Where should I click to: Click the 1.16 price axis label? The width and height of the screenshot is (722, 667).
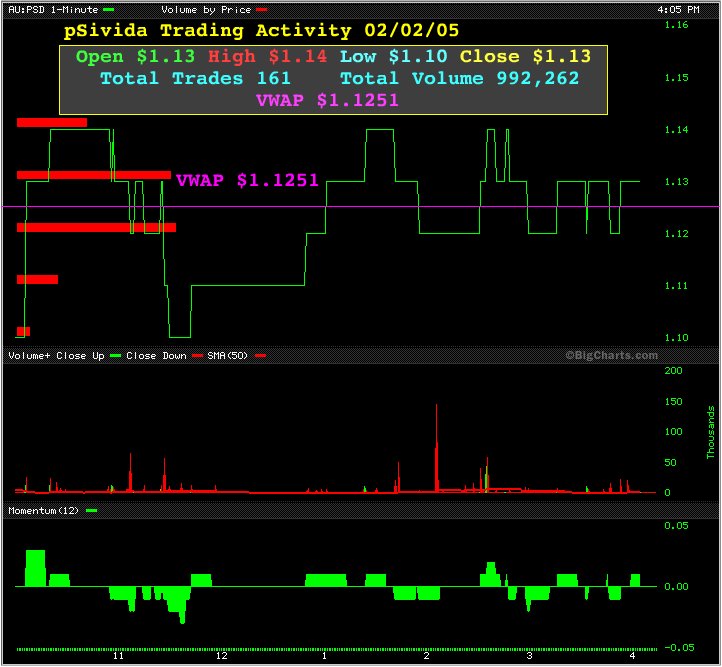676,25
